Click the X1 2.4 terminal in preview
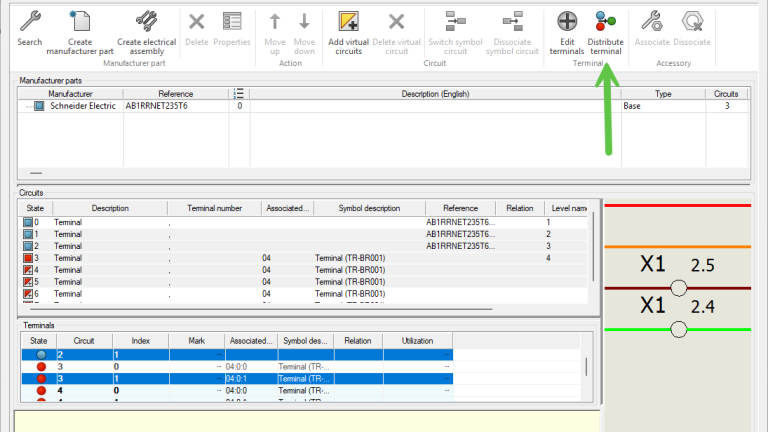 tap(678, 329)
